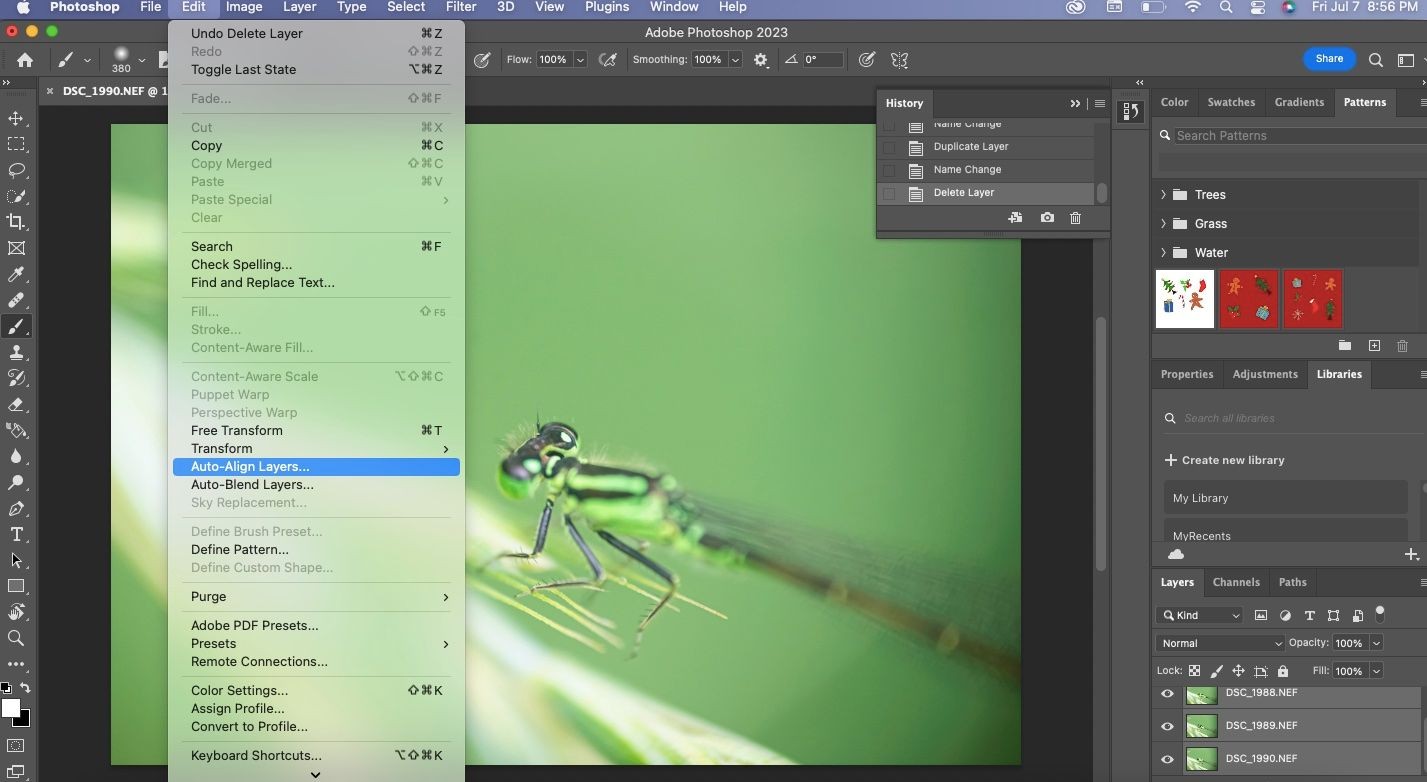
Task: Delete current state in History panel
Action: click(x=1075, y=218)
